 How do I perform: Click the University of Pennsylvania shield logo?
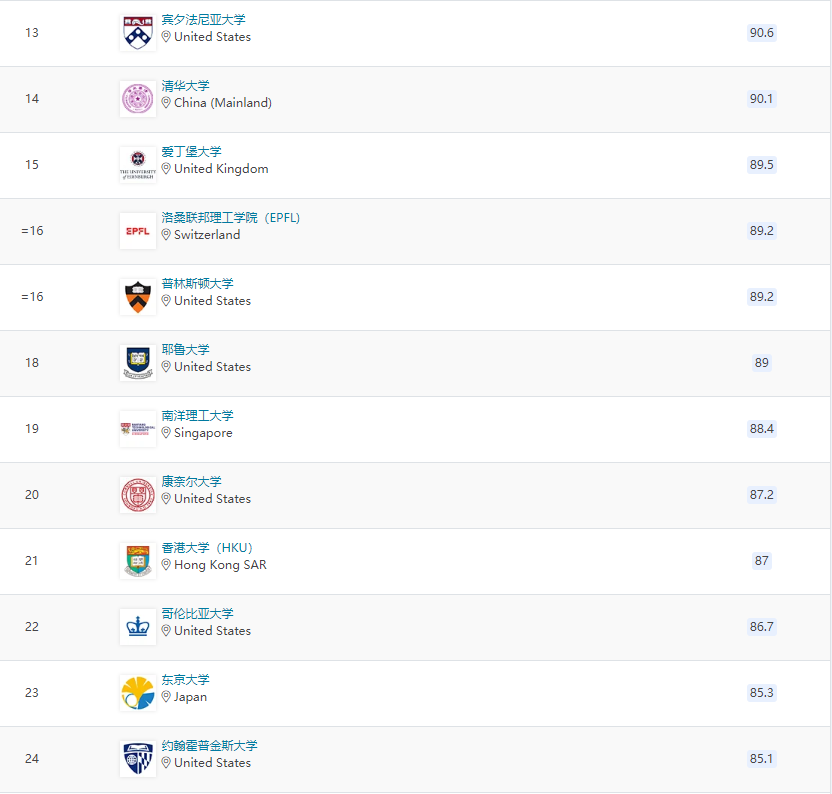(x=138, y=33)
